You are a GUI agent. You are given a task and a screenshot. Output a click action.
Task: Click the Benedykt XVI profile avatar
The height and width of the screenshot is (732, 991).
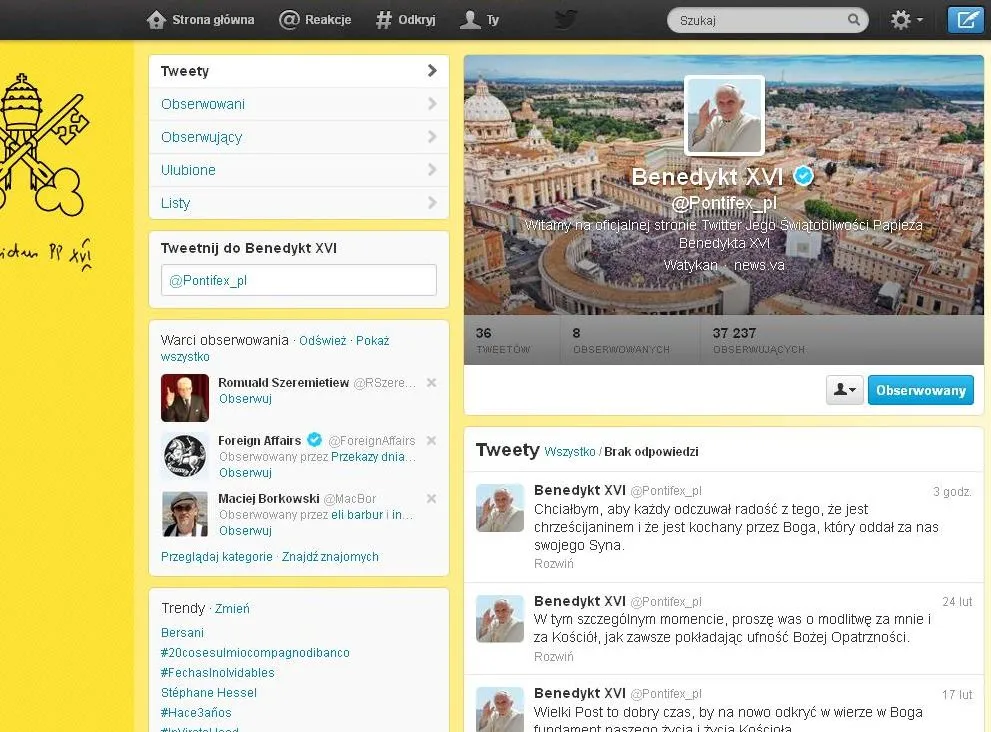pos(724,116)
